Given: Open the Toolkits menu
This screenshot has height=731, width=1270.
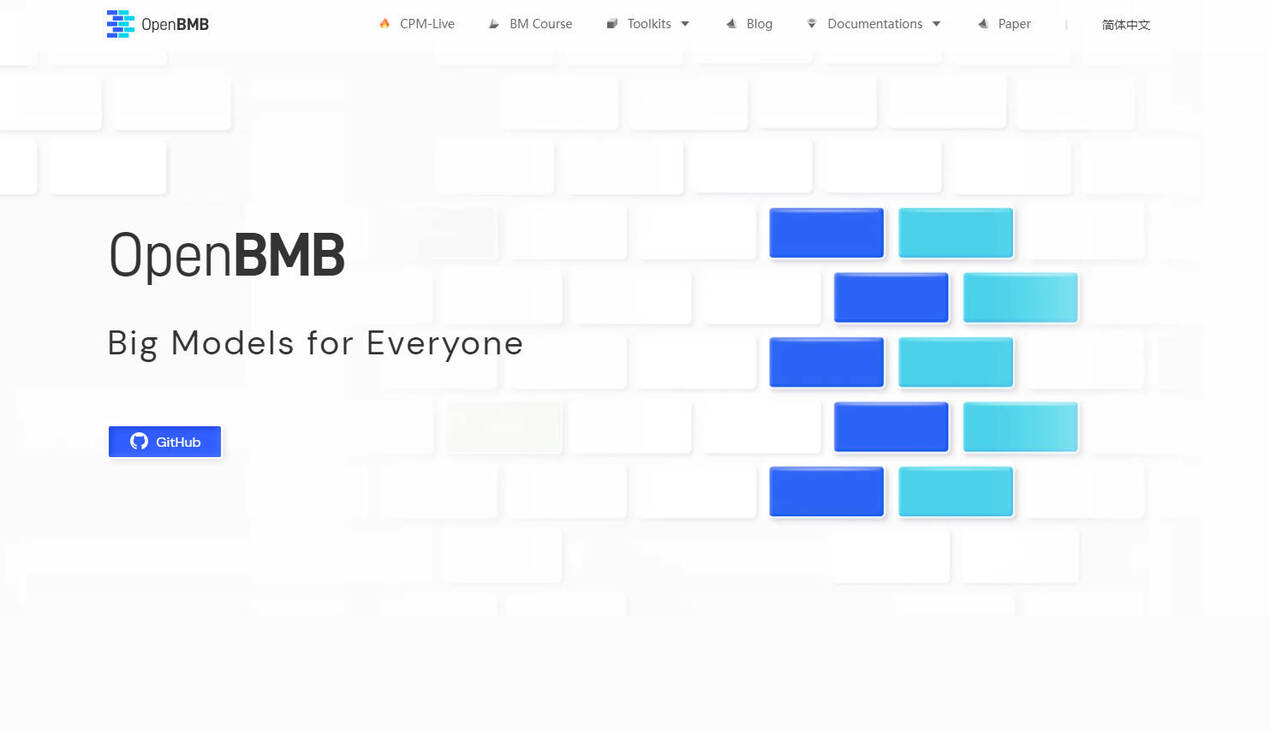Looking at the screenshot, I should (x=649, y=24).
